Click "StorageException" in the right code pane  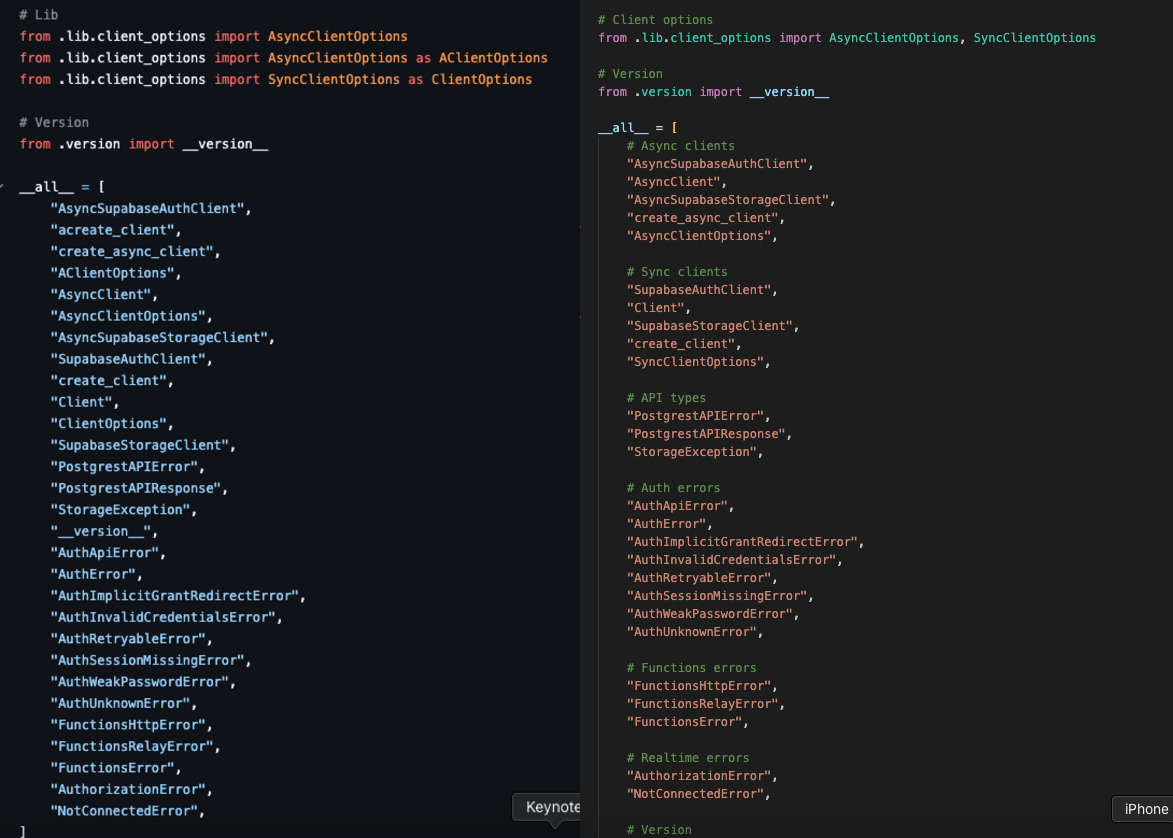coord(695,452)
